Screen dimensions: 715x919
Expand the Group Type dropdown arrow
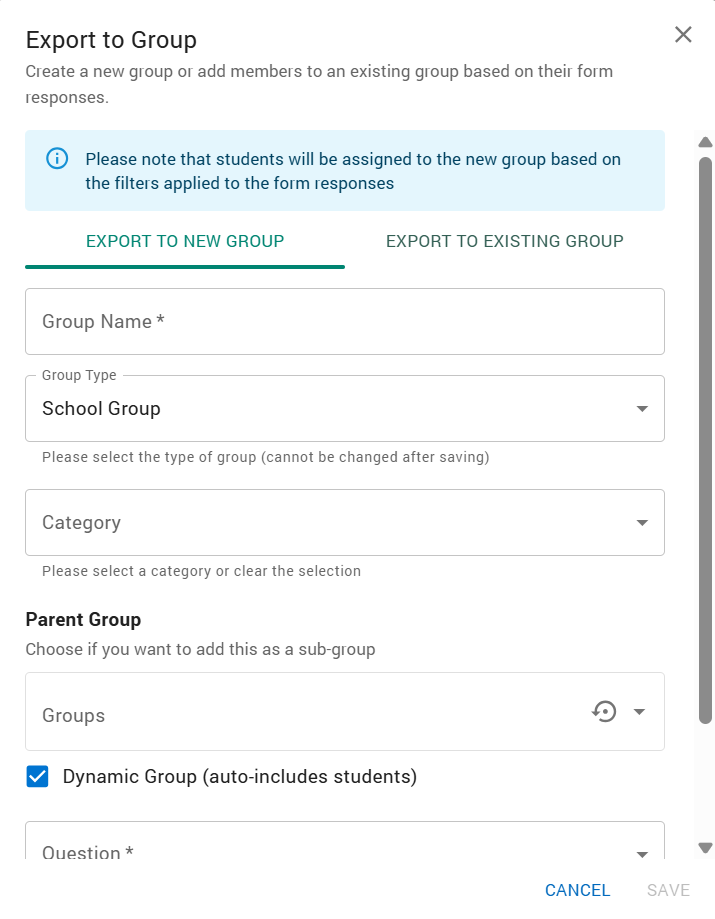point(642,409)
